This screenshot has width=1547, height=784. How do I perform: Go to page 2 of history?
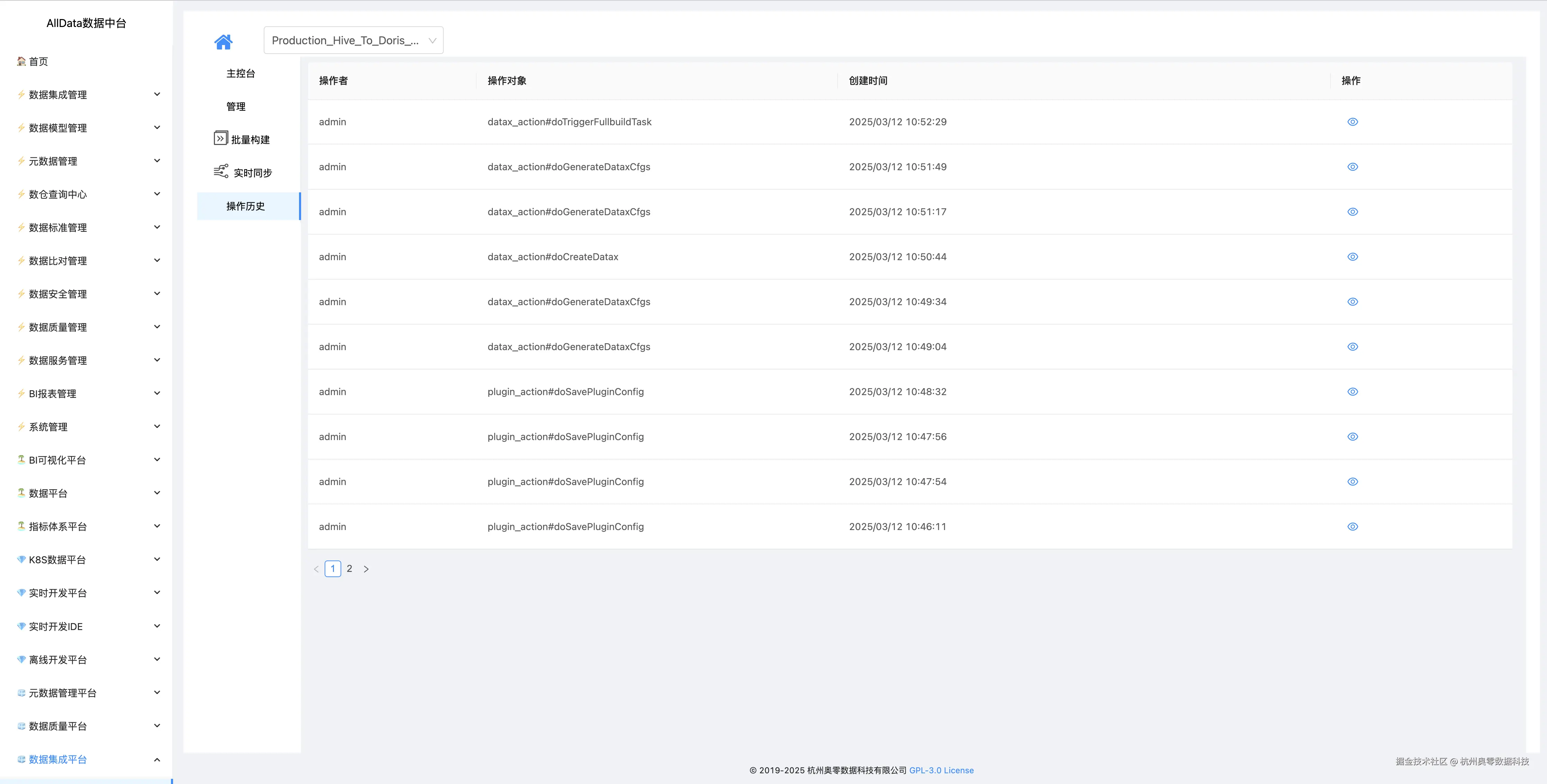click(350, 568)
